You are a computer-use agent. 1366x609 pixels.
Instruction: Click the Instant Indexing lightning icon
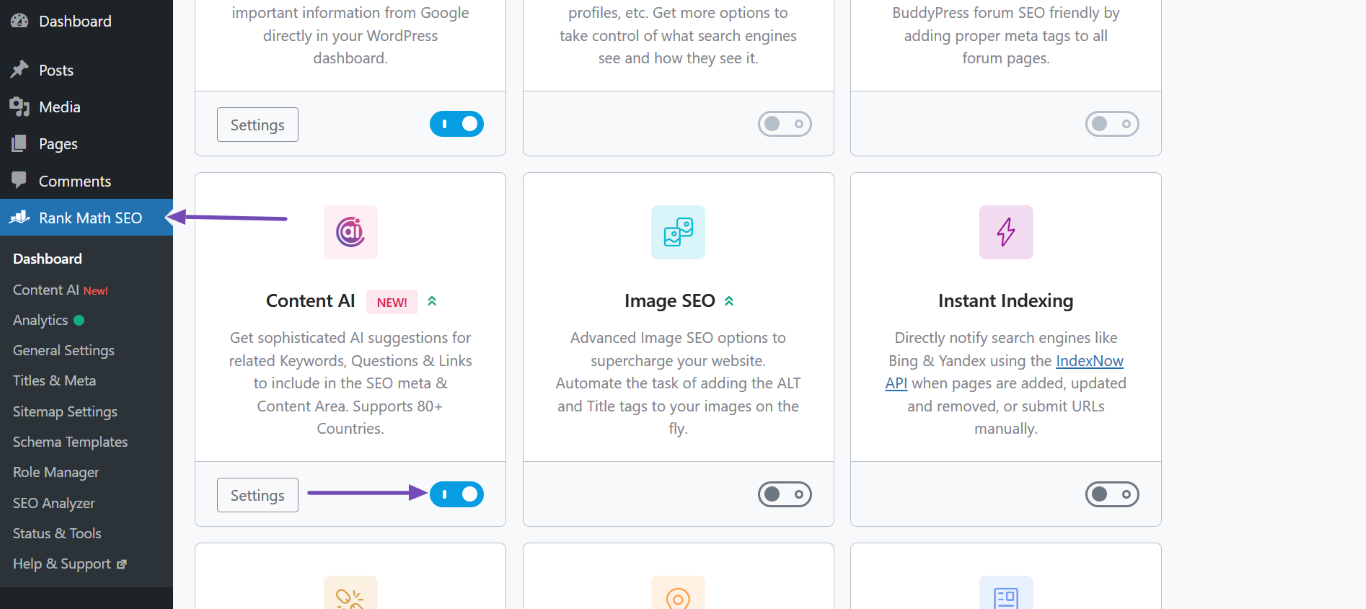tap(1006, 232)
